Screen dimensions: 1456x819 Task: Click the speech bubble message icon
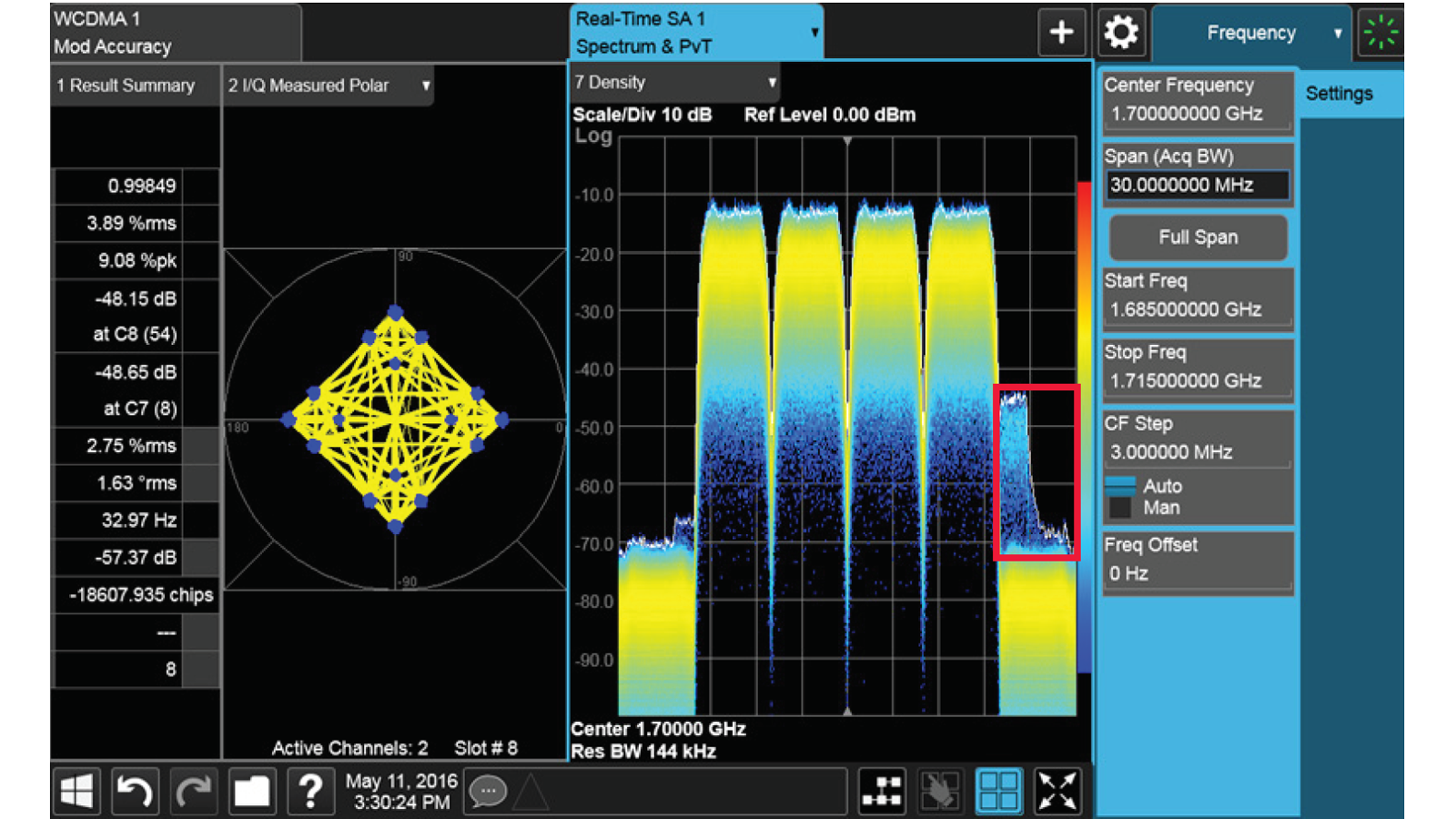coord(488,792)
